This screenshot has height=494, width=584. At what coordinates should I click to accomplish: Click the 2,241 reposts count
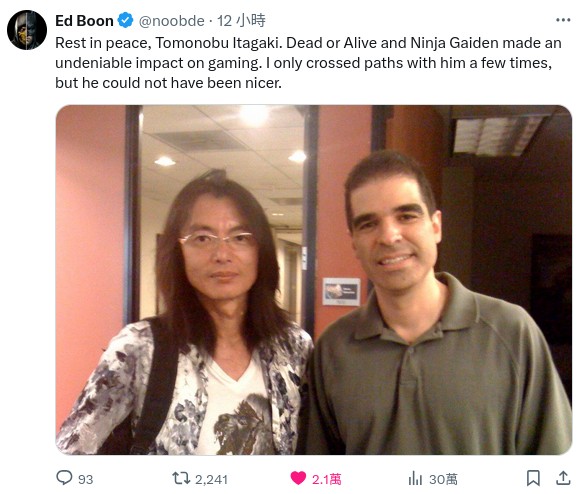(x=211, y=479)
